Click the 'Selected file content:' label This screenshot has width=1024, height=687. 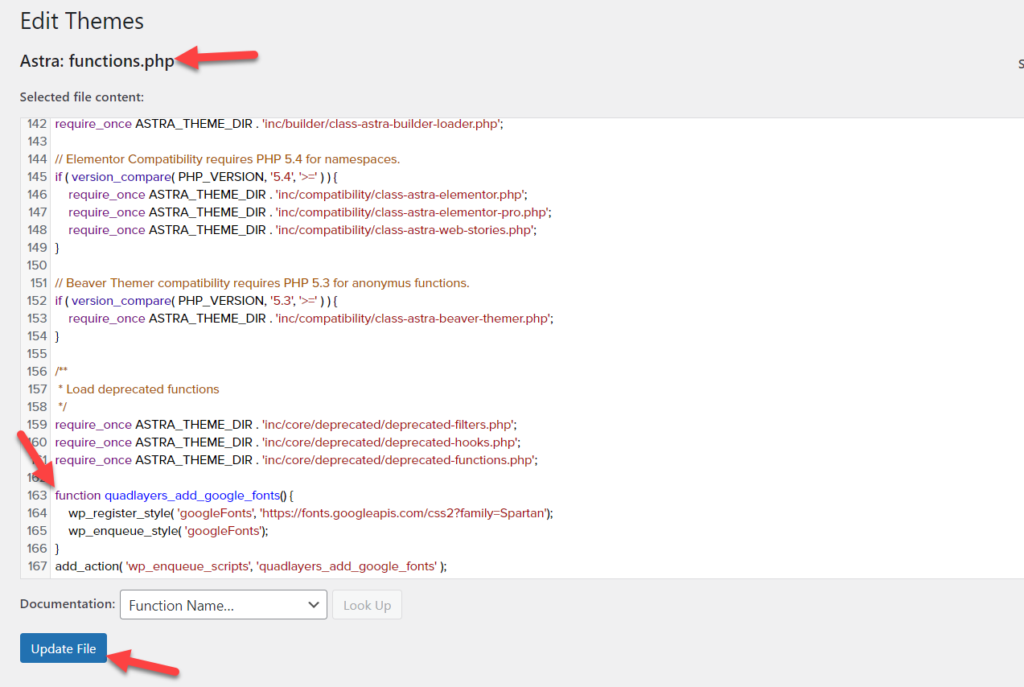click(x=82, y=97)
